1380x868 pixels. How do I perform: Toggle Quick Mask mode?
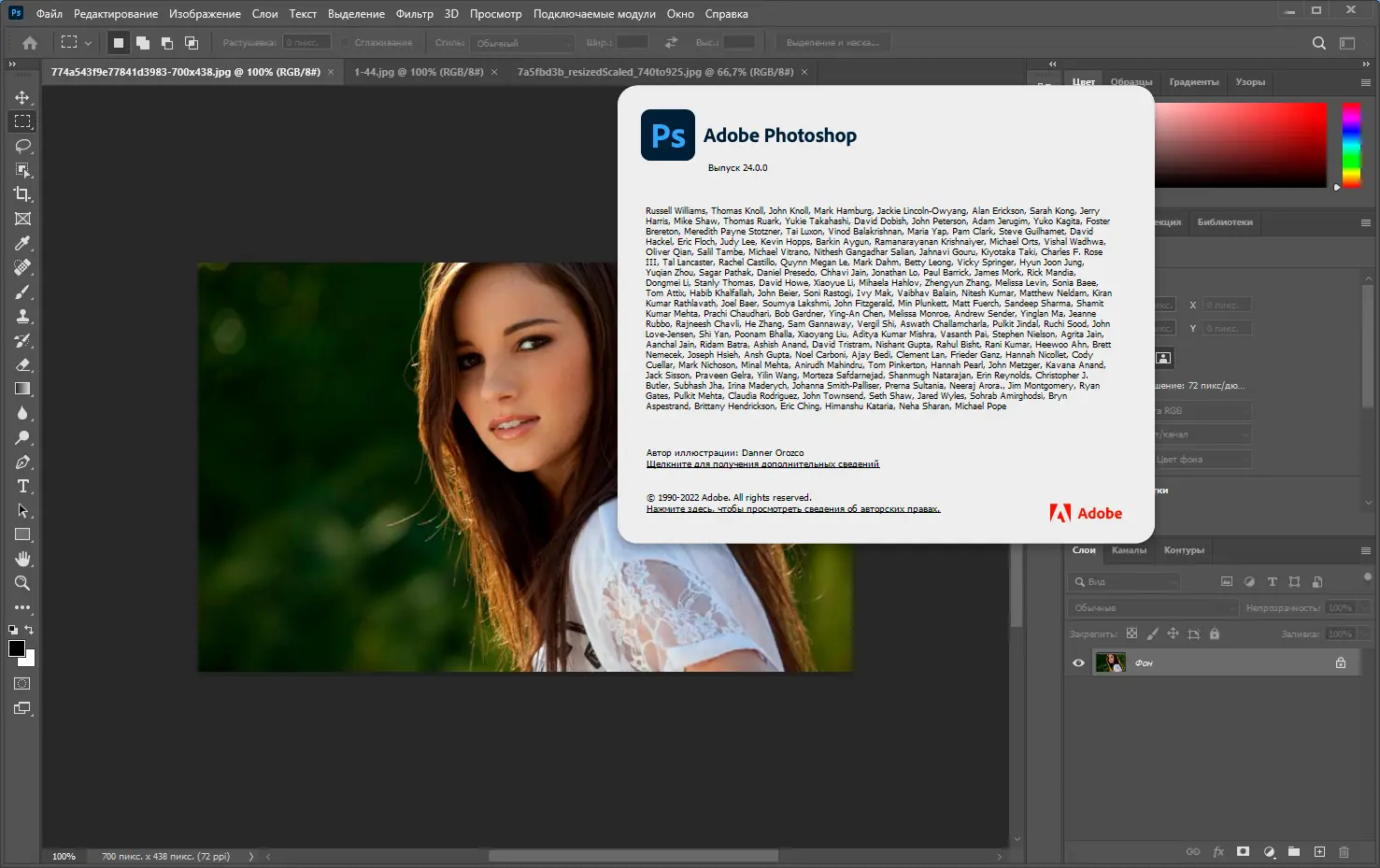(x=22, y=684)
